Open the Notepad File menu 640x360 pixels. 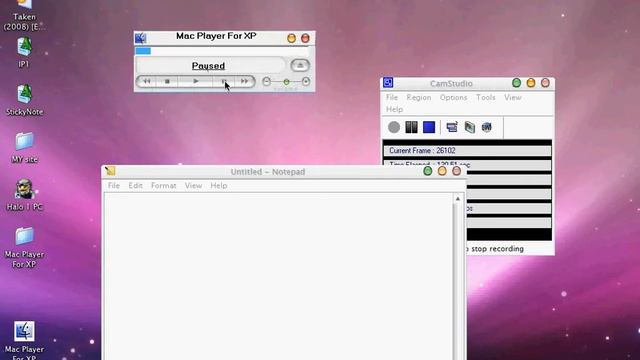114,186
